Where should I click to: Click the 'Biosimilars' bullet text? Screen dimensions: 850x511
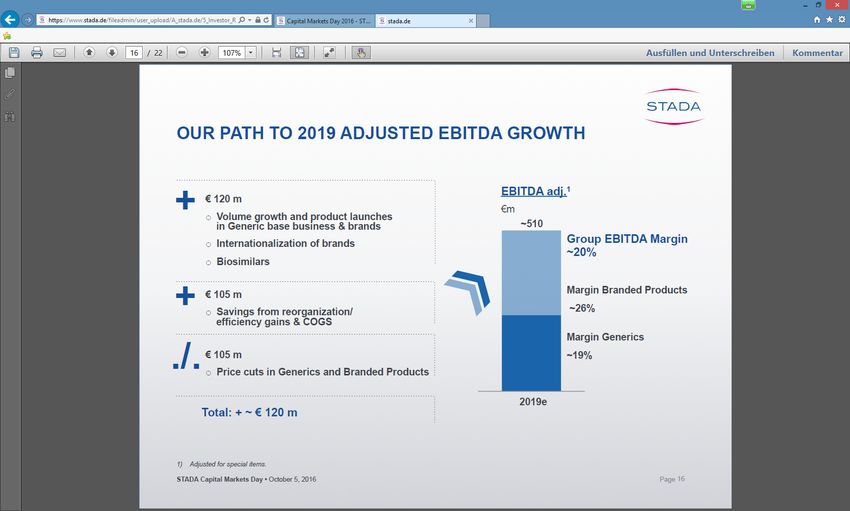243,261
